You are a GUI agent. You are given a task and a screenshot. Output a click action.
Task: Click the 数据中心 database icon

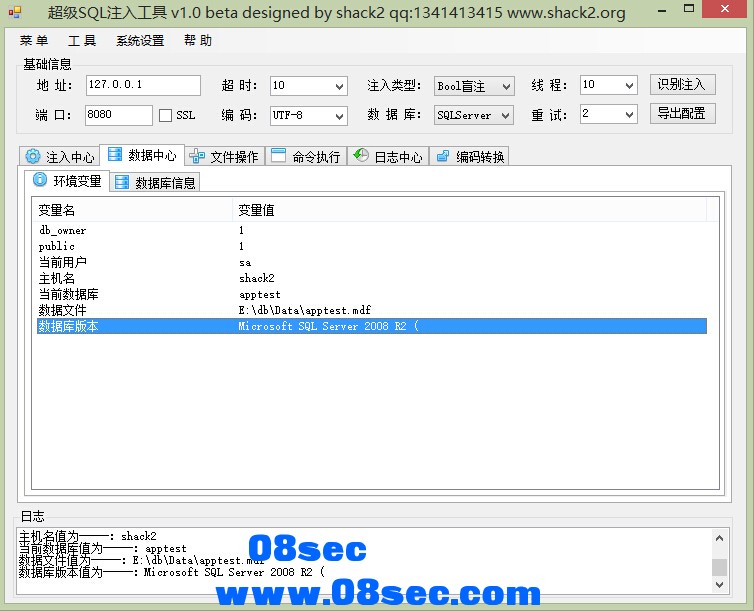(x=115, y=154)
